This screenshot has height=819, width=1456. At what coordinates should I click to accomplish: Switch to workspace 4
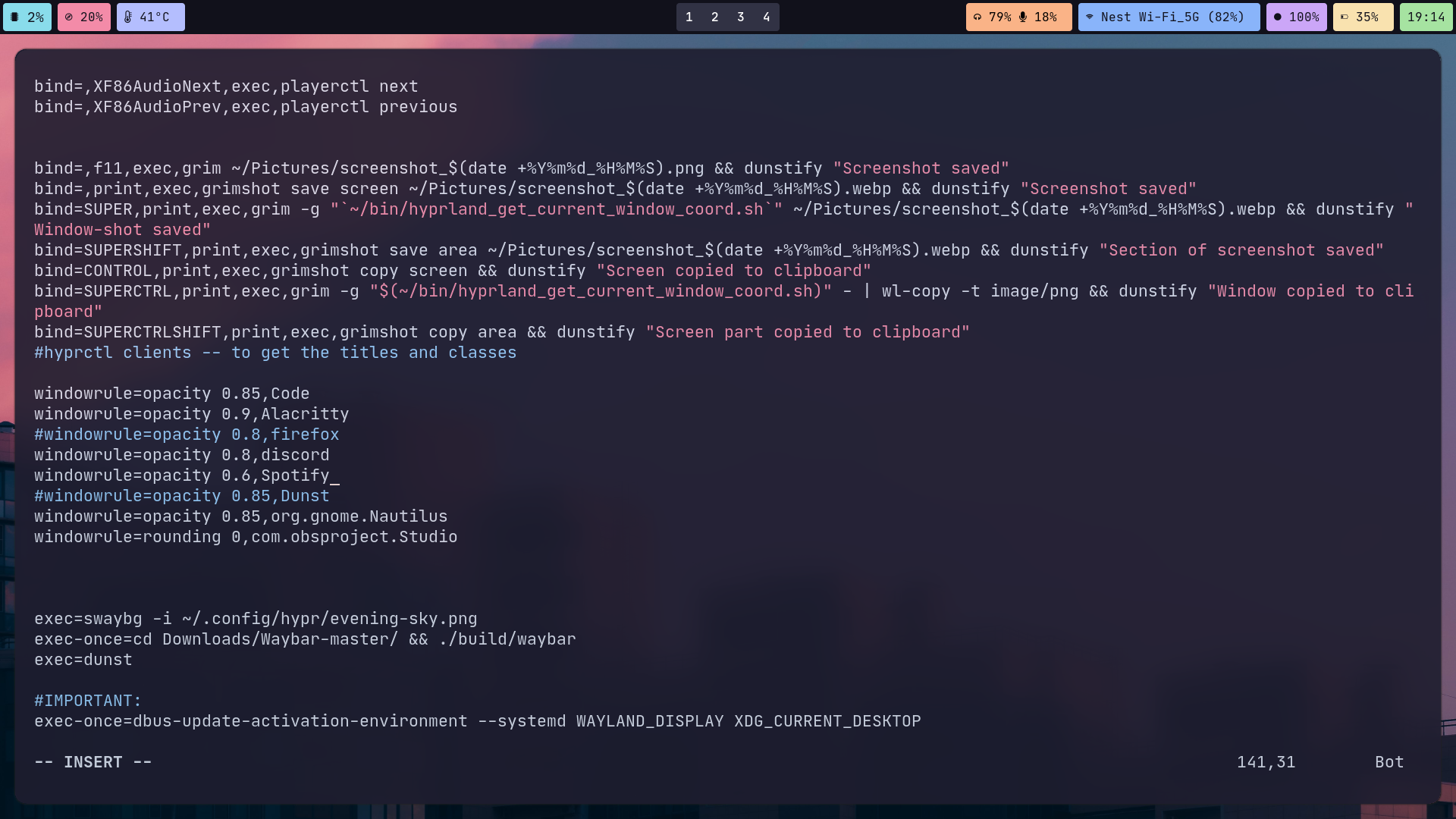click(766, 16)
